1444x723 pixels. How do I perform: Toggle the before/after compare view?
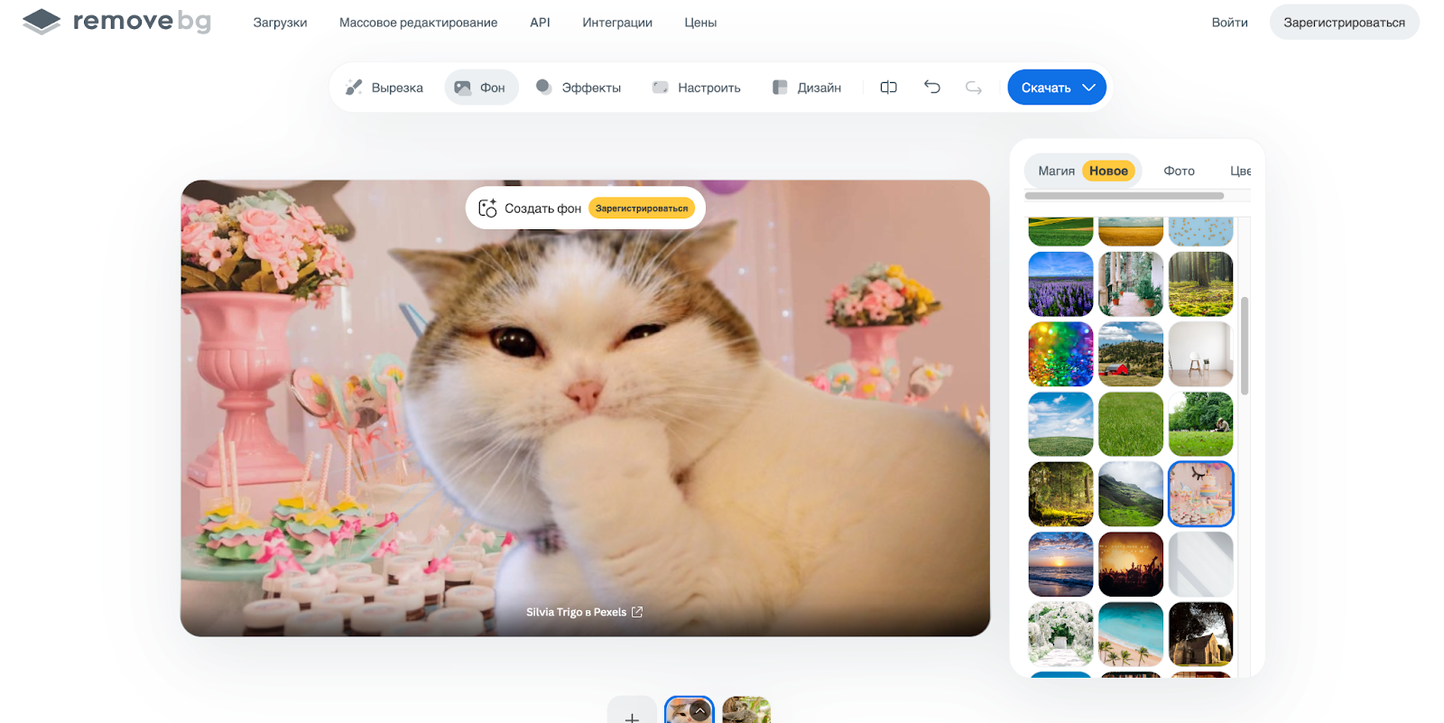pos(888,88)
